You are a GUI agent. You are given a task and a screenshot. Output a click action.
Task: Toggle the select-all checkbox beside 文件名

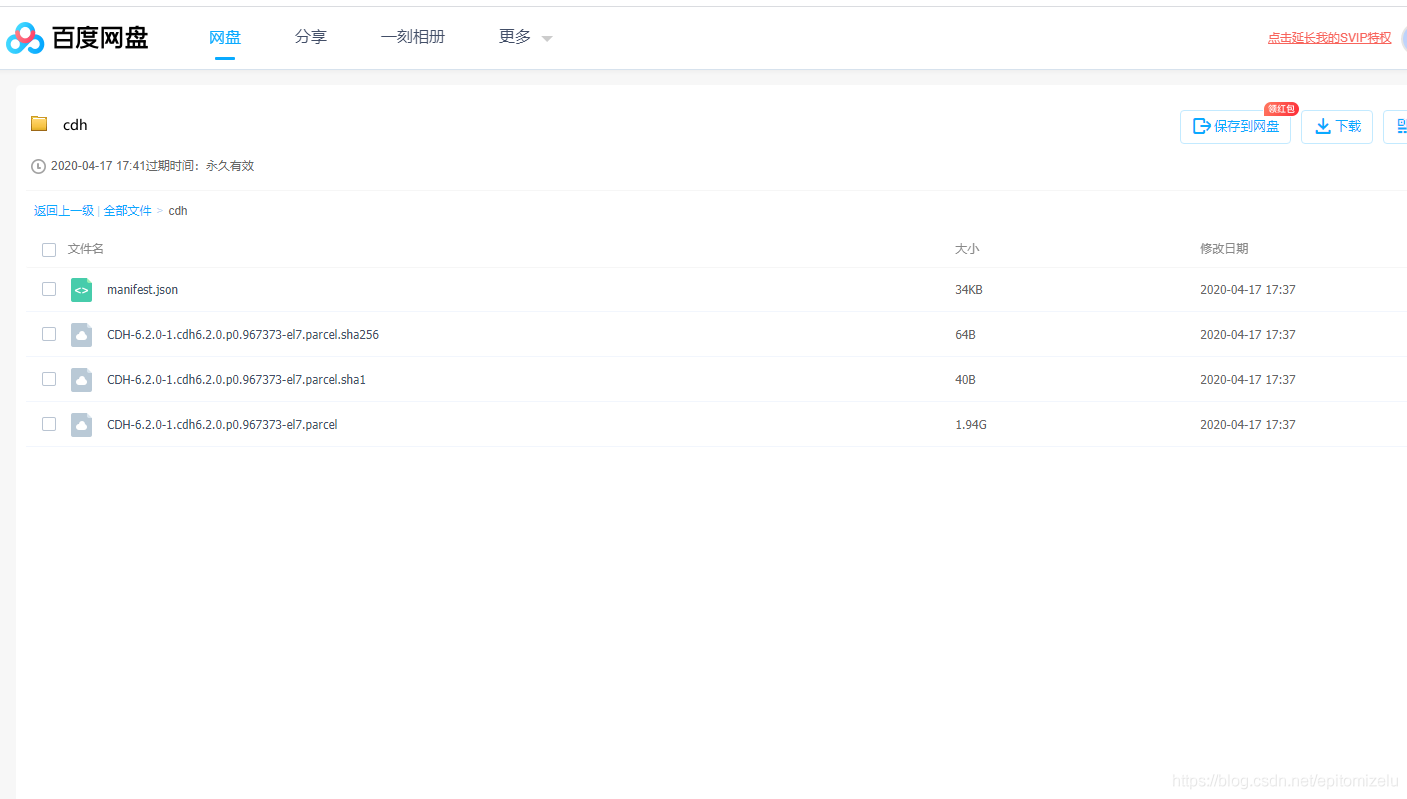(x=49, y=250)
